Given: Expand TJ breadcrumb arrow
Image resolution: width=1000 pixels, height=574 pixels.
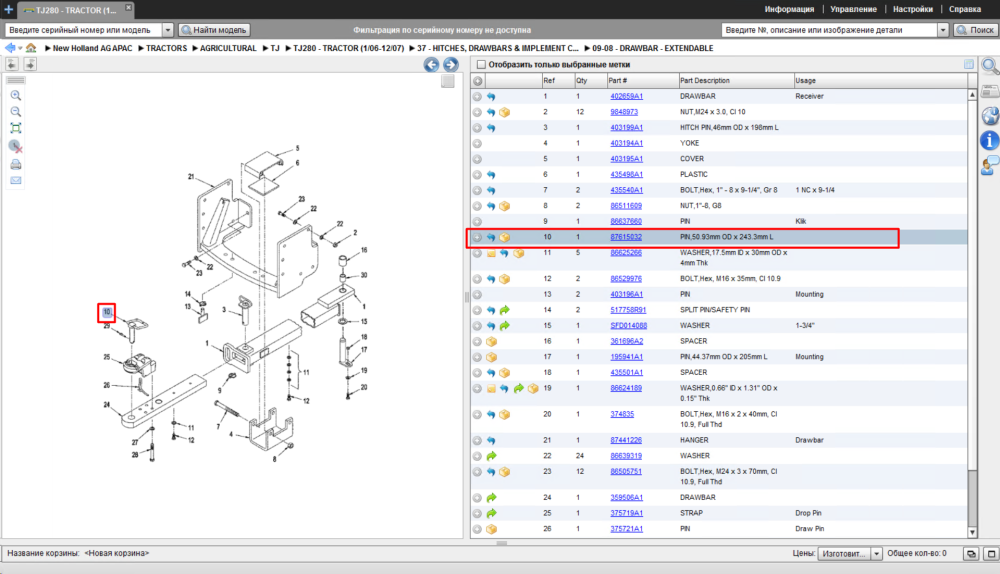Looking at the screenshot, I should coord(266,48).
